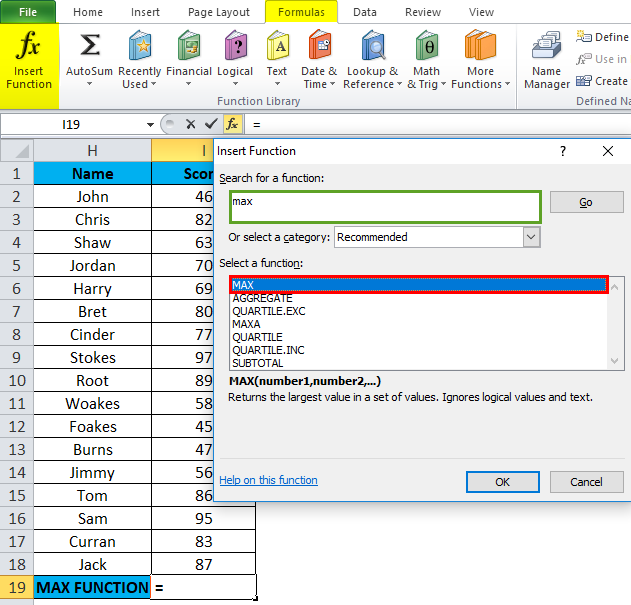This screenshot has width=631, height=605.
Task: Expand the Date & Time dropdown arrow
Action: [332, 84]
